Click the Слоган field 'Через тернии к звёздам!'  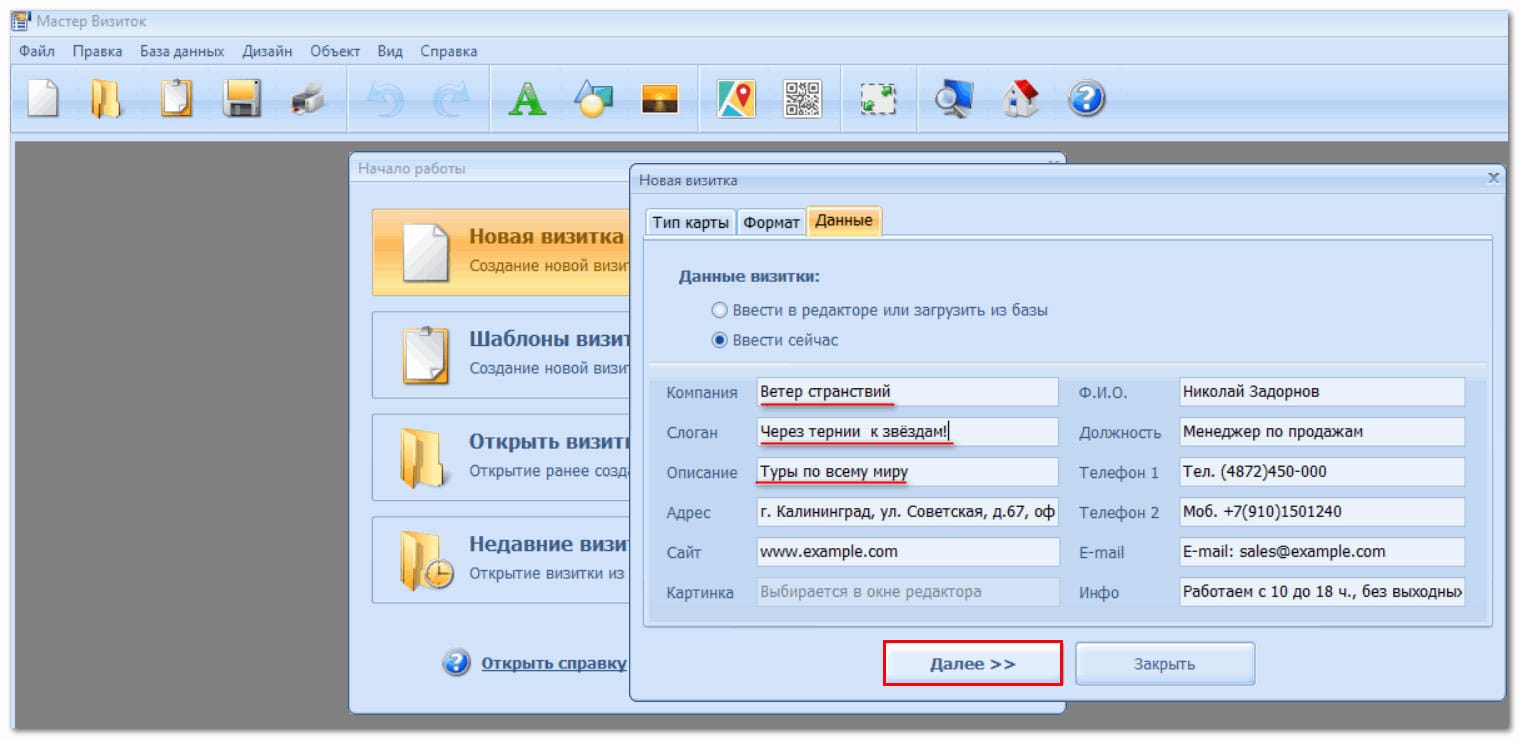pos(907,432)
